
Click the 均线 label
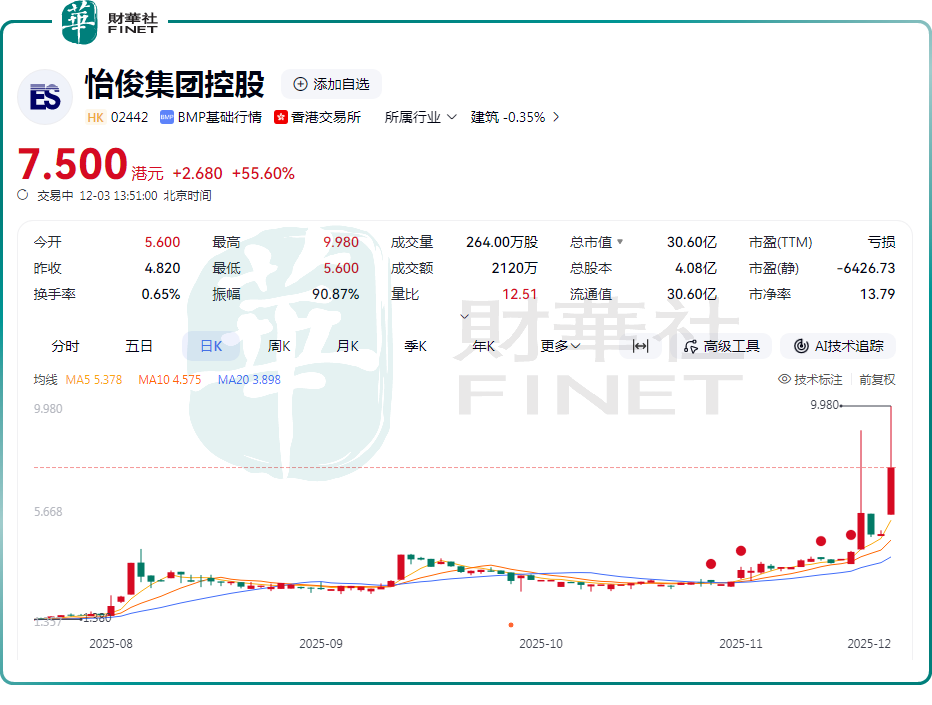point(45,379)
